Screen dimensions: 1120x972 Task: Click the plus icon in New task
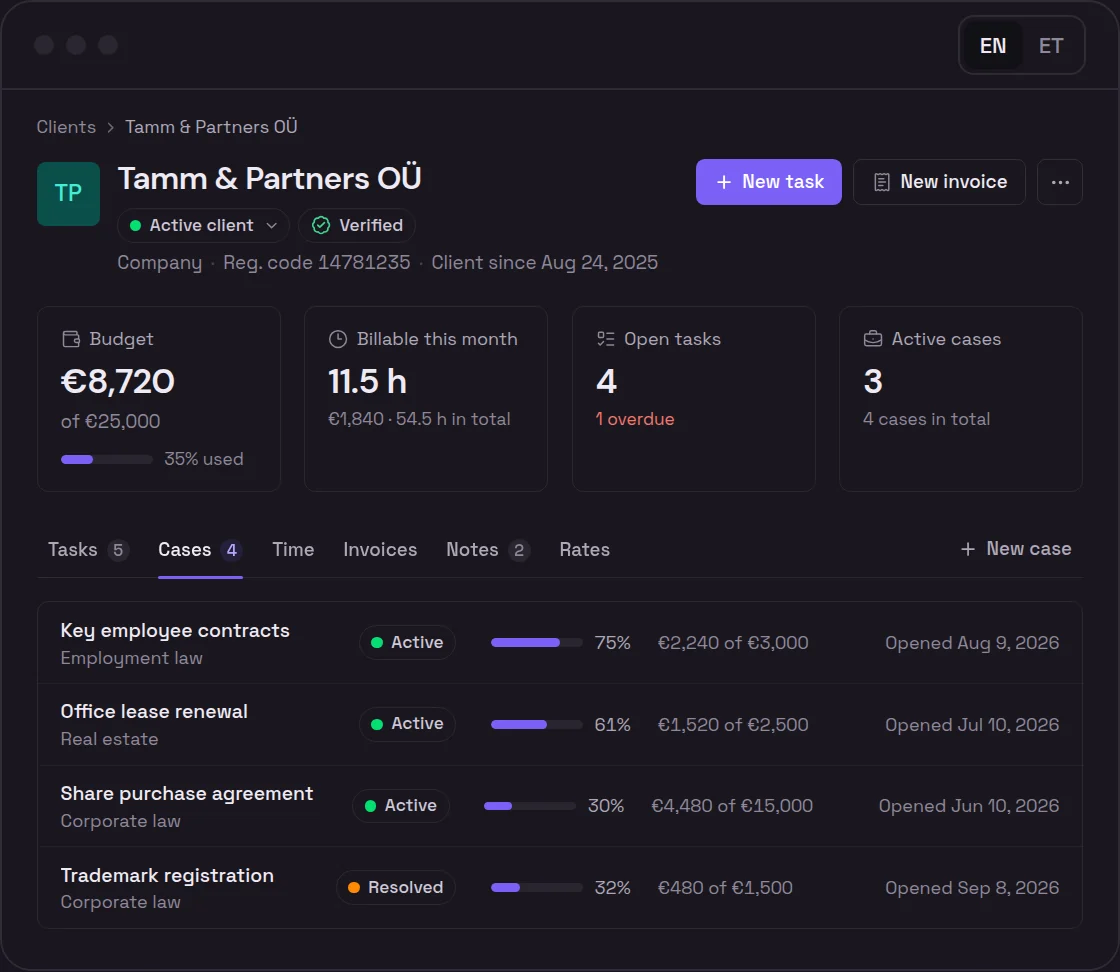(x=724, y=182)
